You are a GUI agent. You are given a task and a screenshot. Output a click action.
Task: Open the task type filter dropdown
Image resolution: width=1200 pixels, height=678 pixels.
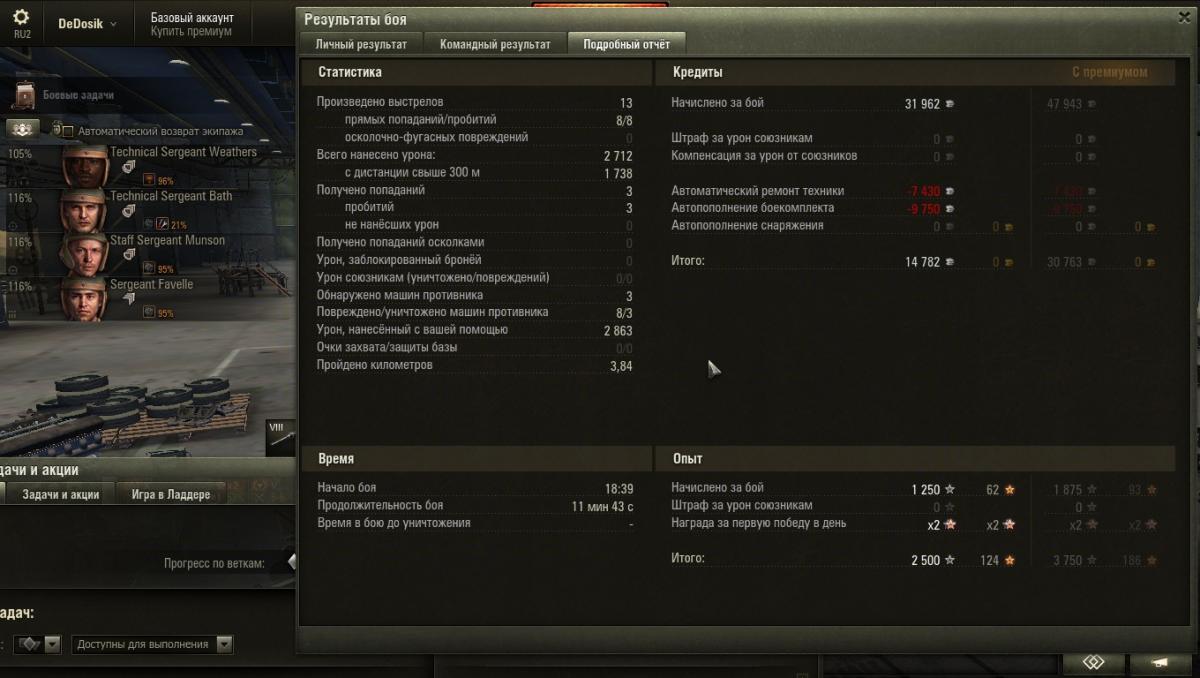click(x=35, y=645)
